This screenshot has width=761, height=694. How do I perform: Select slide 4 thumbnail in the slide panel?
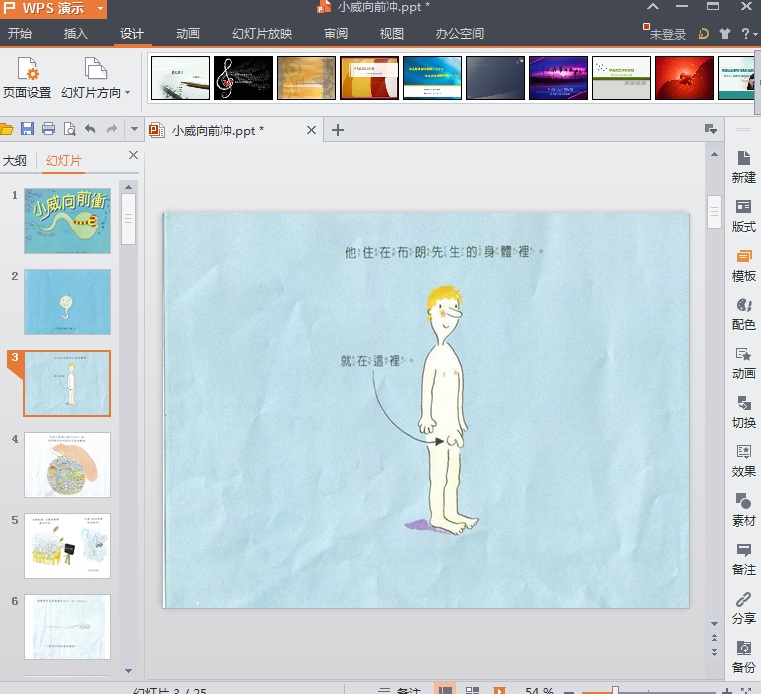click(x=67, y=464)
